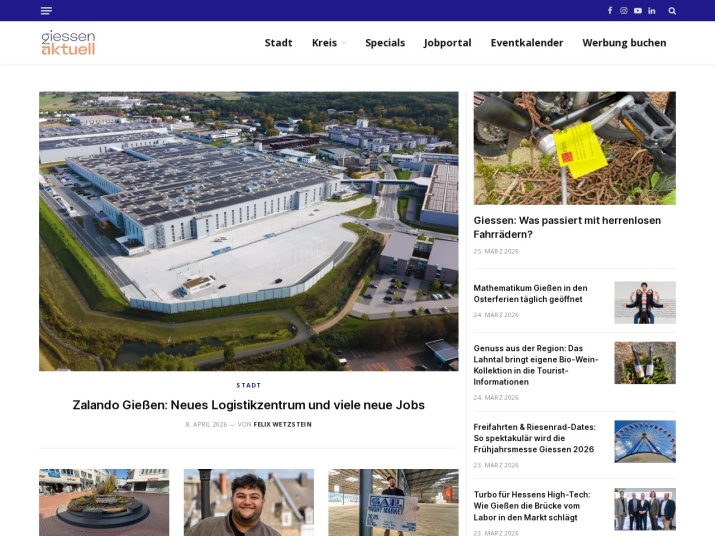Go to the Jobportal menu item
Image resolution: width=715 pixels, height=536 pixels.
point(447,42)
